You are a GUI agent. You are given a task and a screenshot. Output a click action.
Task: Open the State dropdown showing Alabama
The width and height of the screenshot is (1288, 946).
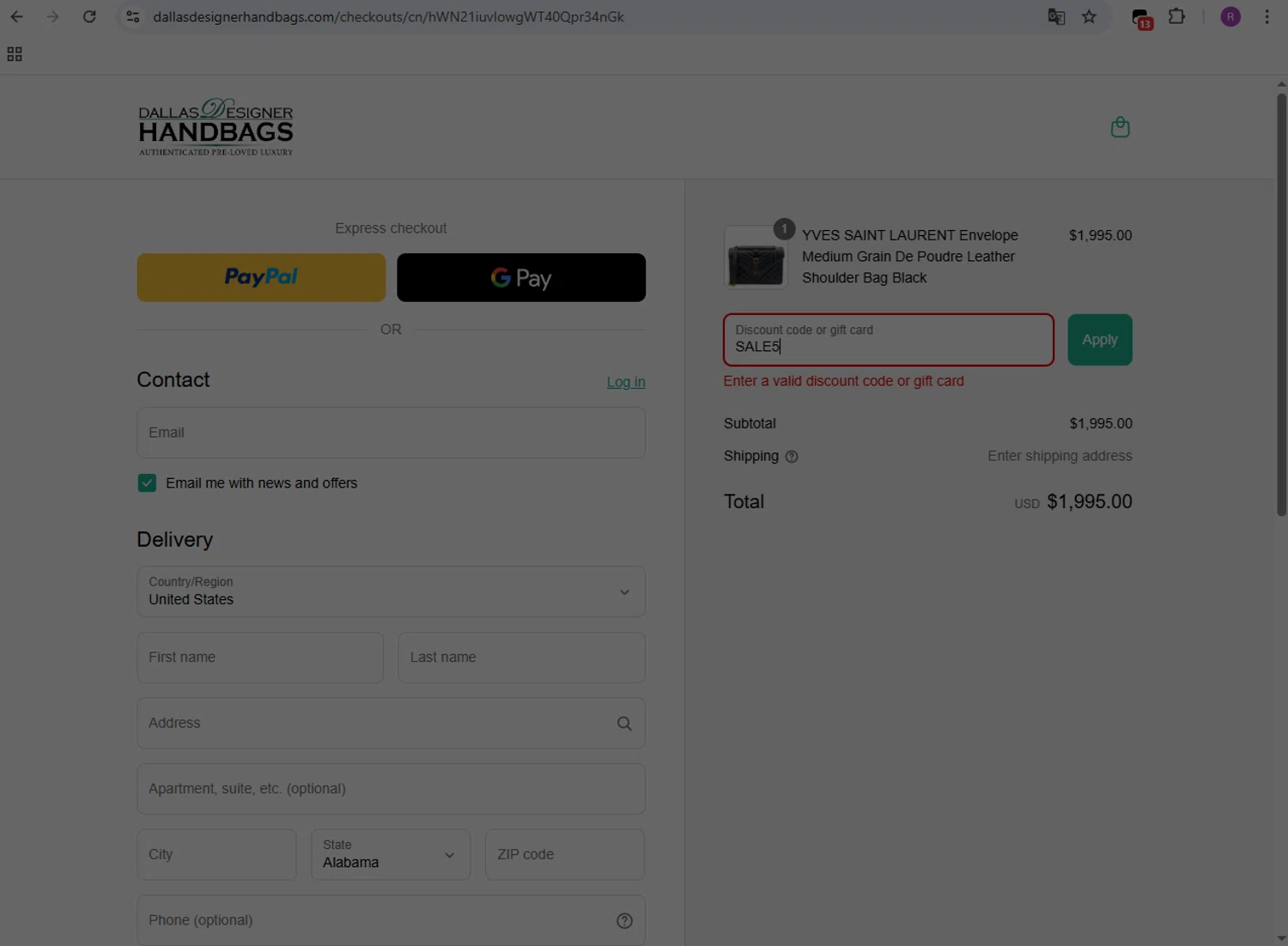tap(391, 854)
